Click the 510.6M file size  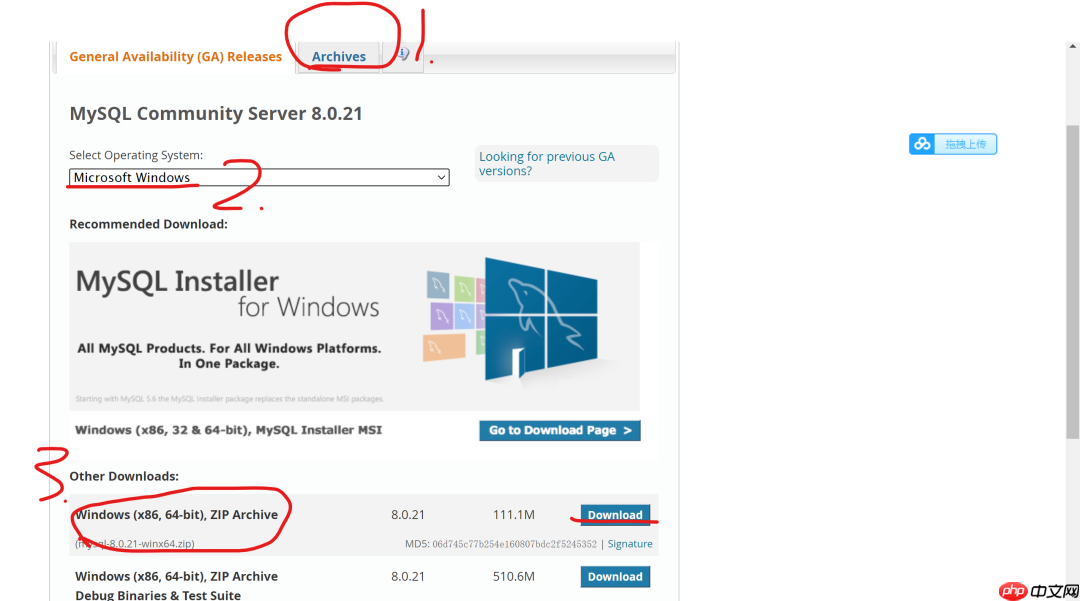[x=513, y=577]
